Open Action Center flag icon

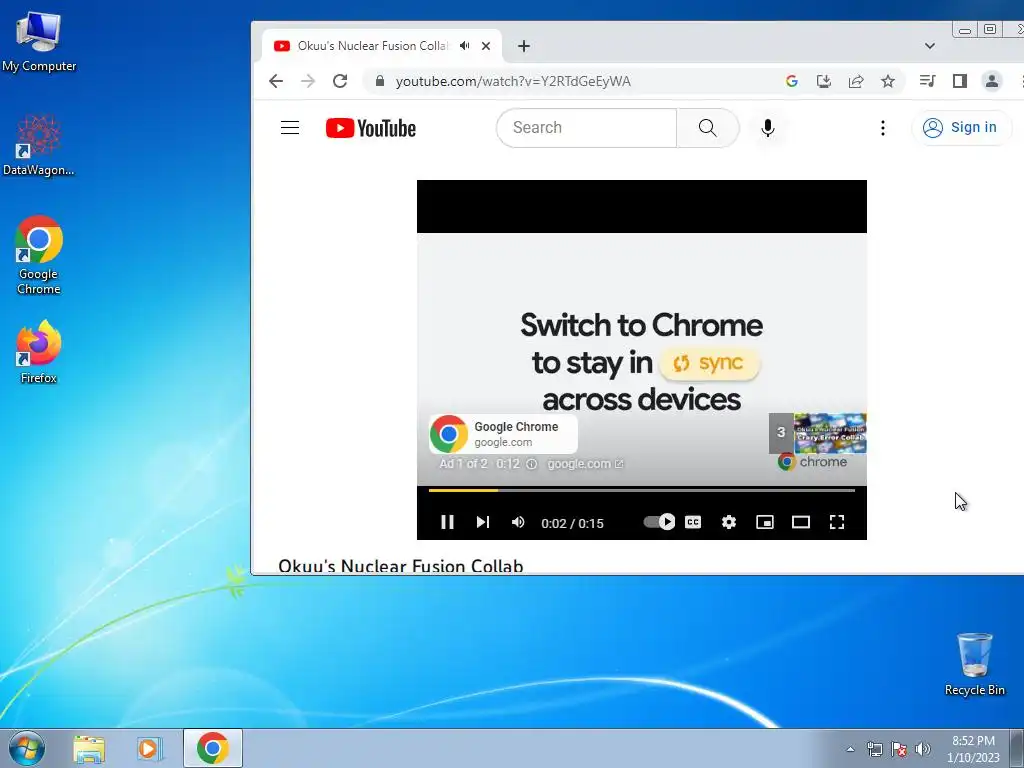pos(899,749)
